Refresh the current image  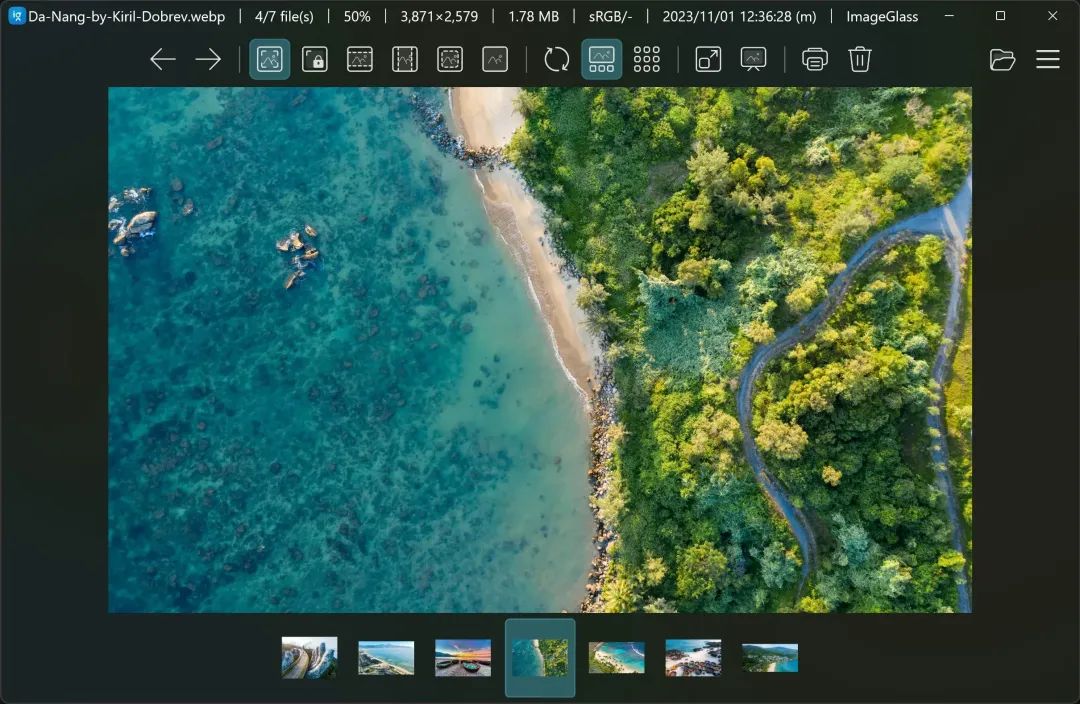557,60
